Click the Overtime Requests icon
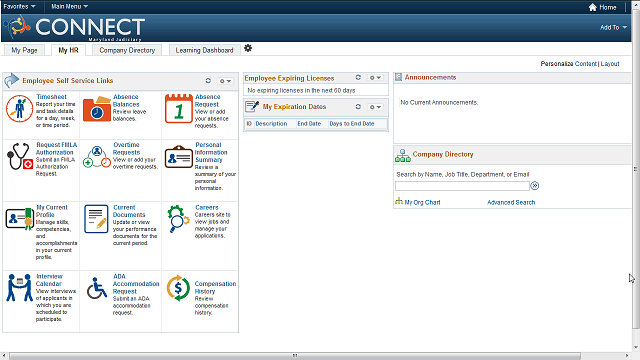This screenshot has width=640, height=360. (x=97, y=157)
